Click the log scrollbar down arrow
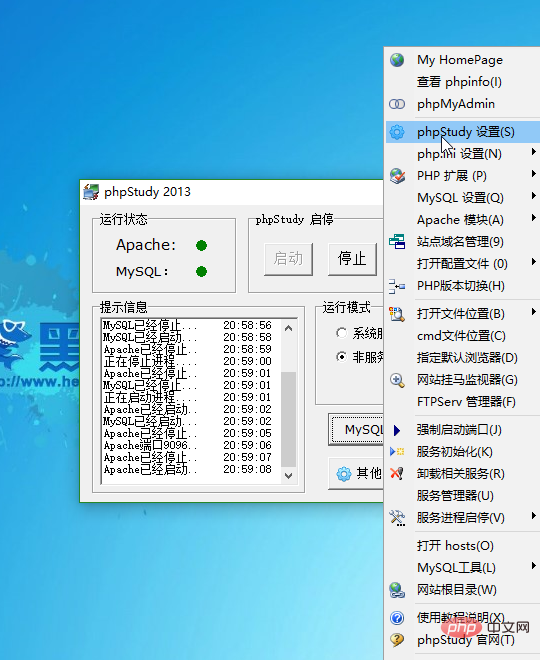Image resolution: width=540 pixels, height=660 pixels. click(288, 476)
